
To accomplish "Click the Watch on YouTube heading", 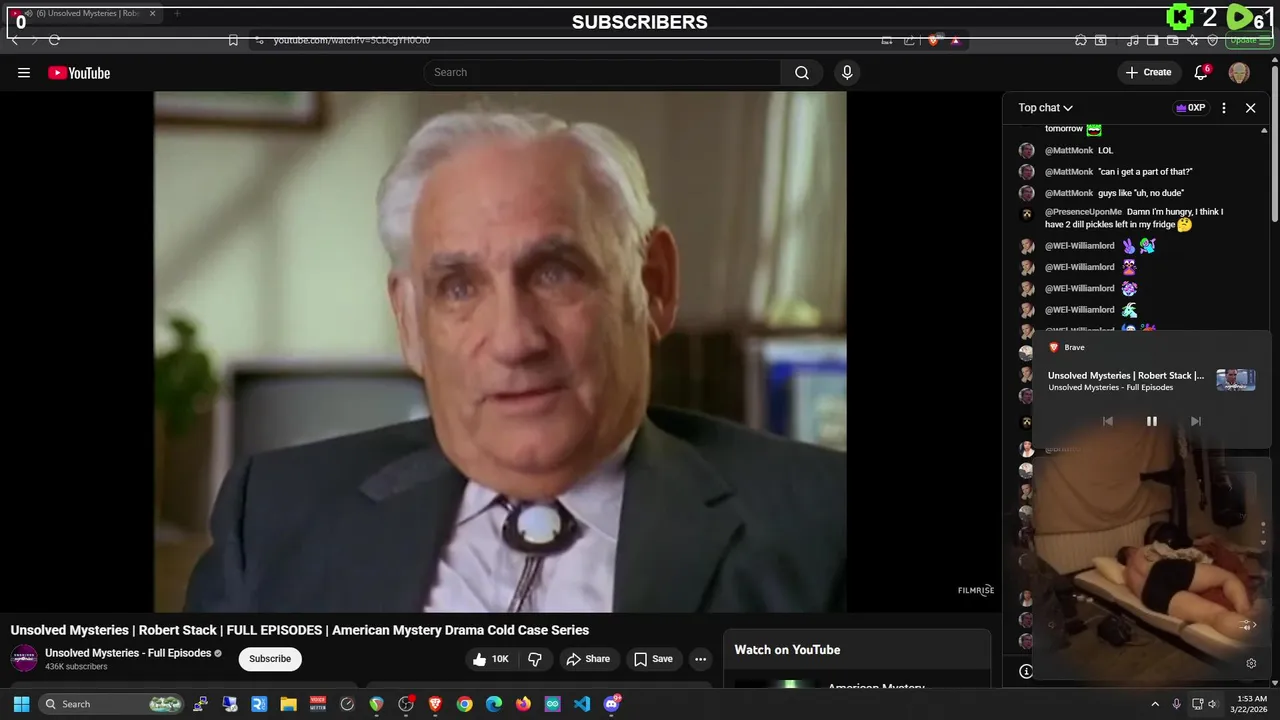I will [787, 650].
